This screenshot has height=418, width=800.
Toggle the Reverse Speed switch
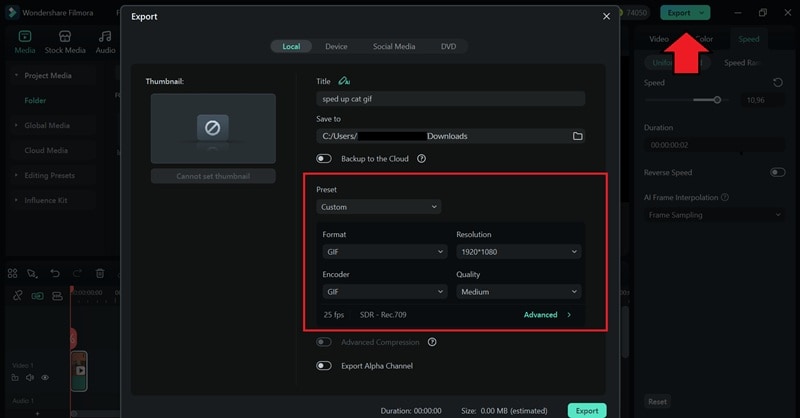[x=778, y=173]
